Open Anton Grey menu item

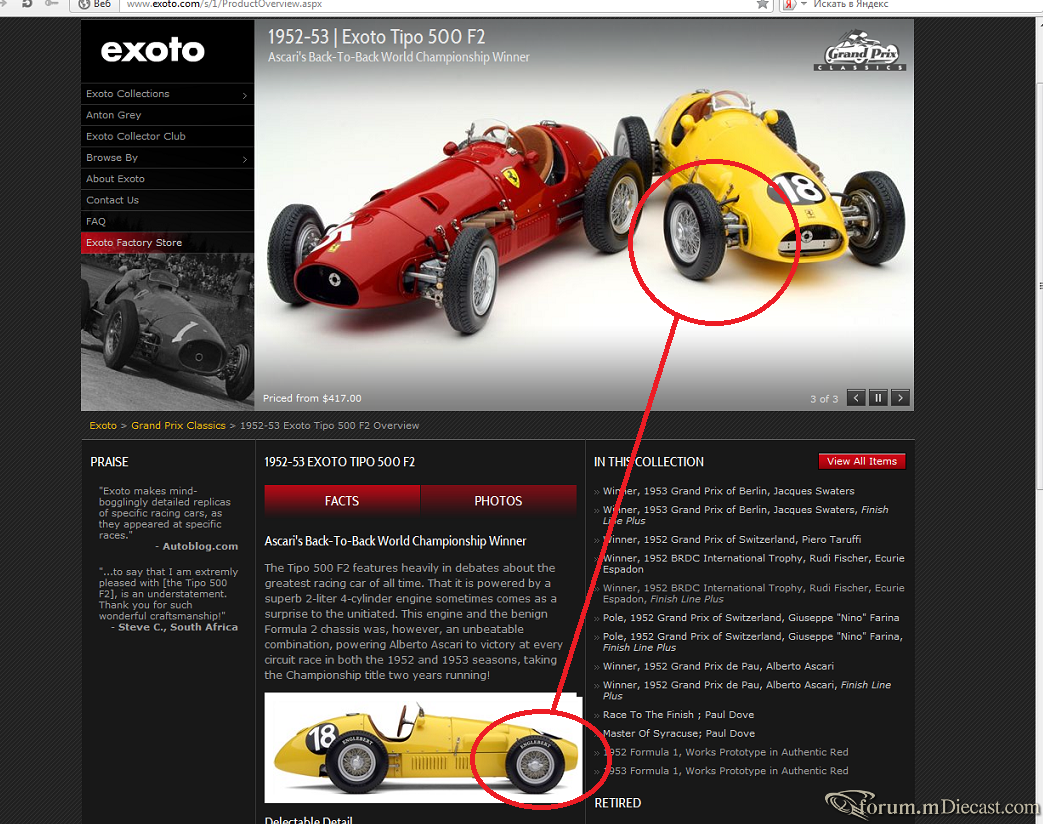click(168, 115)
